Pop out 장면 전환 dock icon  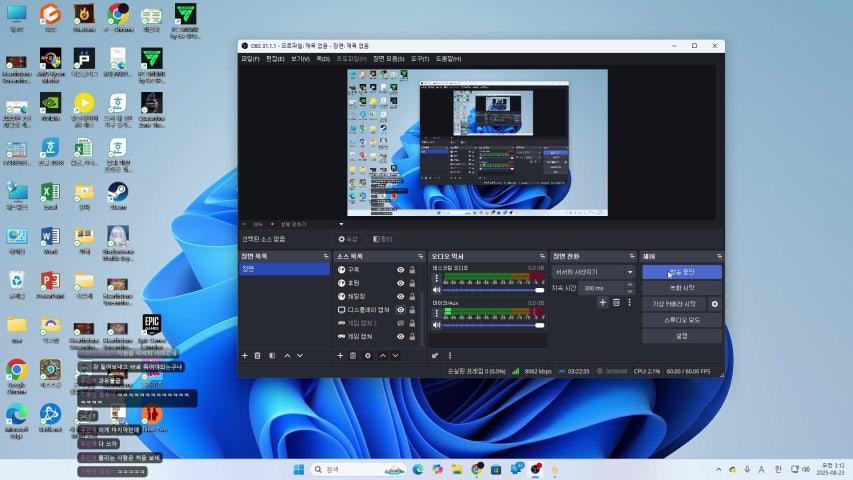632,256
